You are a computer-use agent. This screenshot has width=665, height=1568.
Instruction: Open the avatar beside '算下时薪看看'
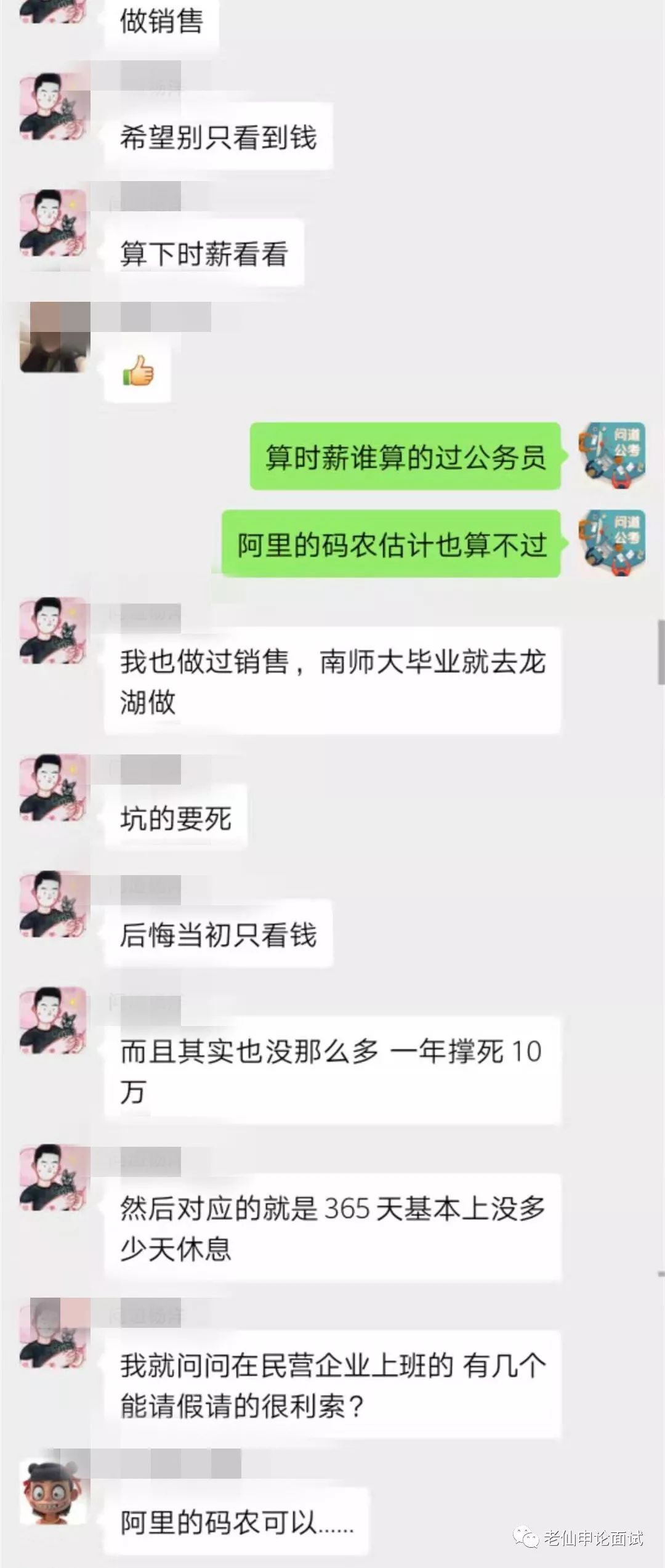[x=55, y=224]
